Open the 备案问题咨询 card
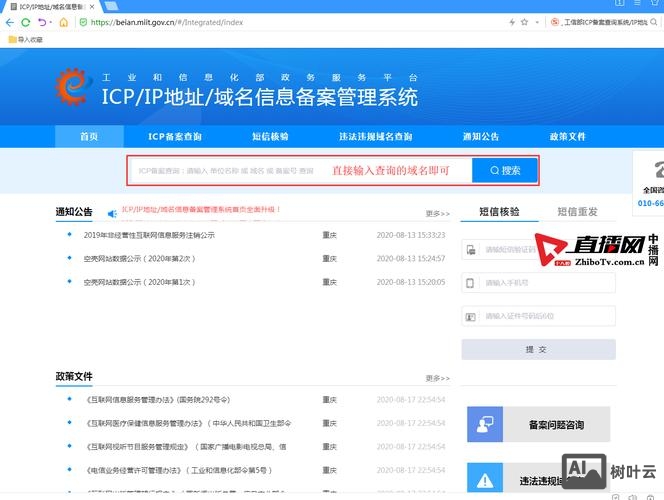This screenshot has height=500, width=664. [x=538, y=424]
